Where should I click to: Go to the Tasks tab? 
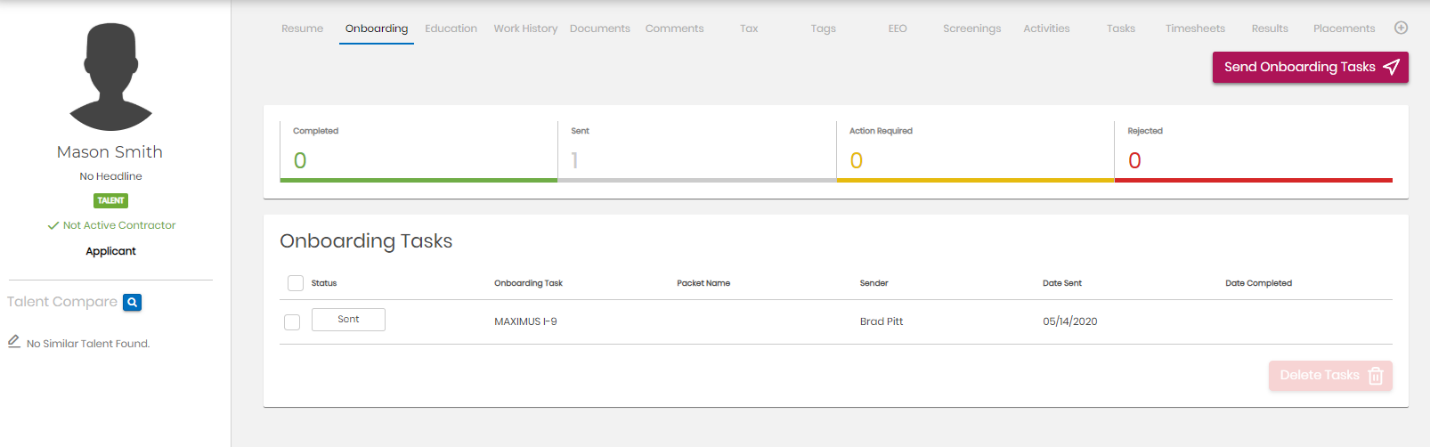[x=1121, y=28]
